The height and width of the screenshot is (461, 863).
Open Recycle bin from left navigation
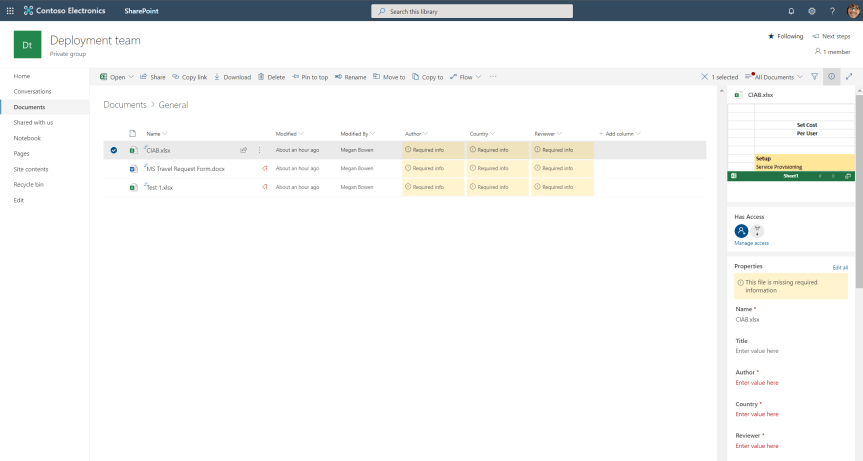[x=29, y=185]
